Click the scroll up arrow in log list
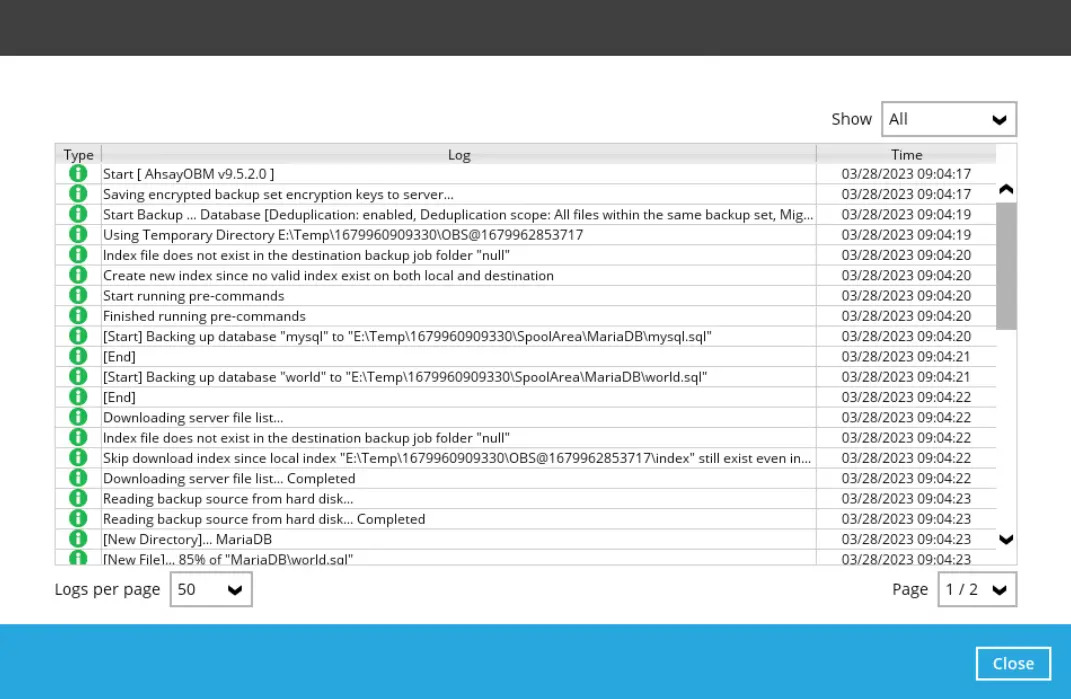The height and width of the screenshot is (699, 1071). 1006,190
